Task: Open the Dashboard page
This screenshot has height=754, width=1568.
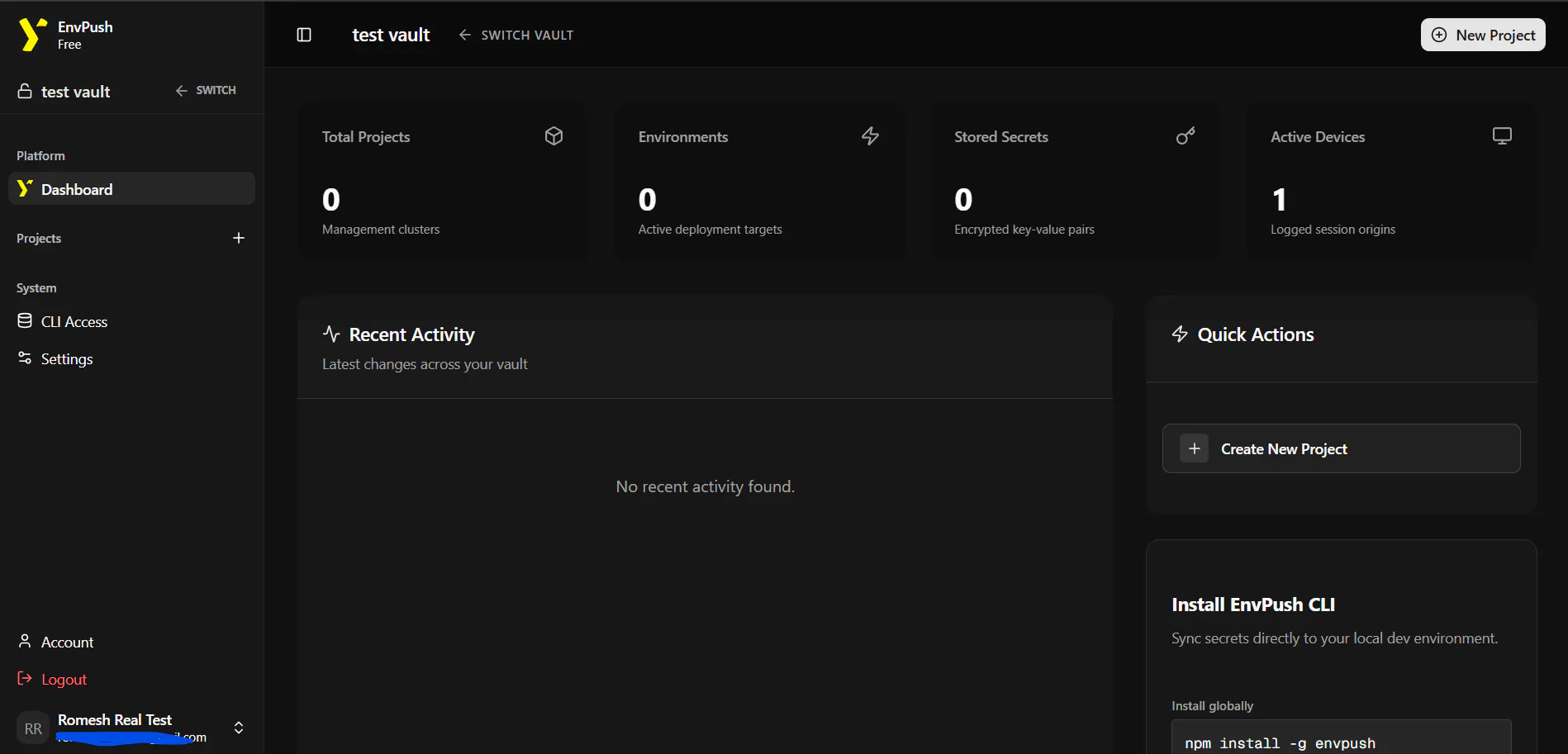Action: tap(132, 189)
